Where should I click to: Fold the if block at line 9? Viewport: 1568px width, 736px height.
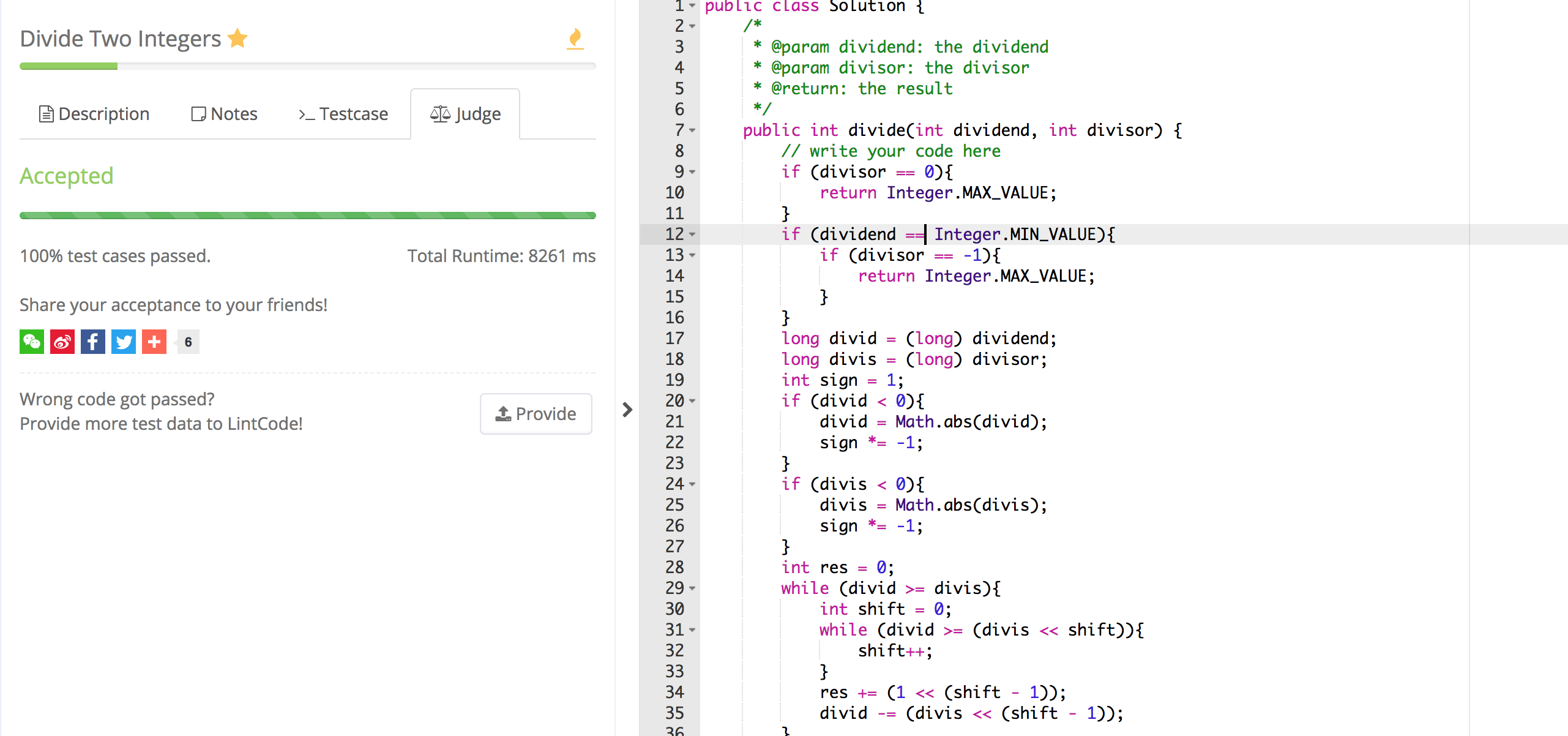[692, 172]
